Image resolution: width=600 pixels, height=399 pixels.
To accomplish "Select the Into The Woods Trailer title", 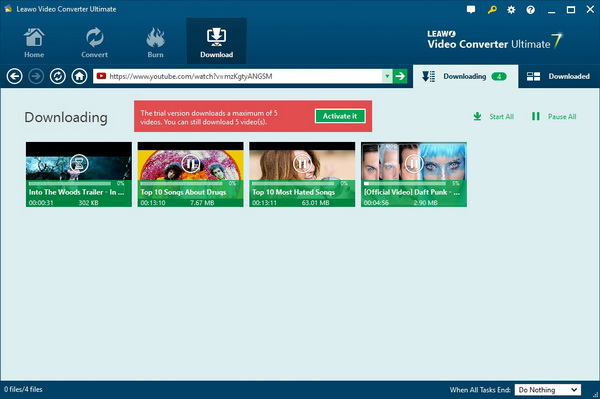I will point(77,192).
